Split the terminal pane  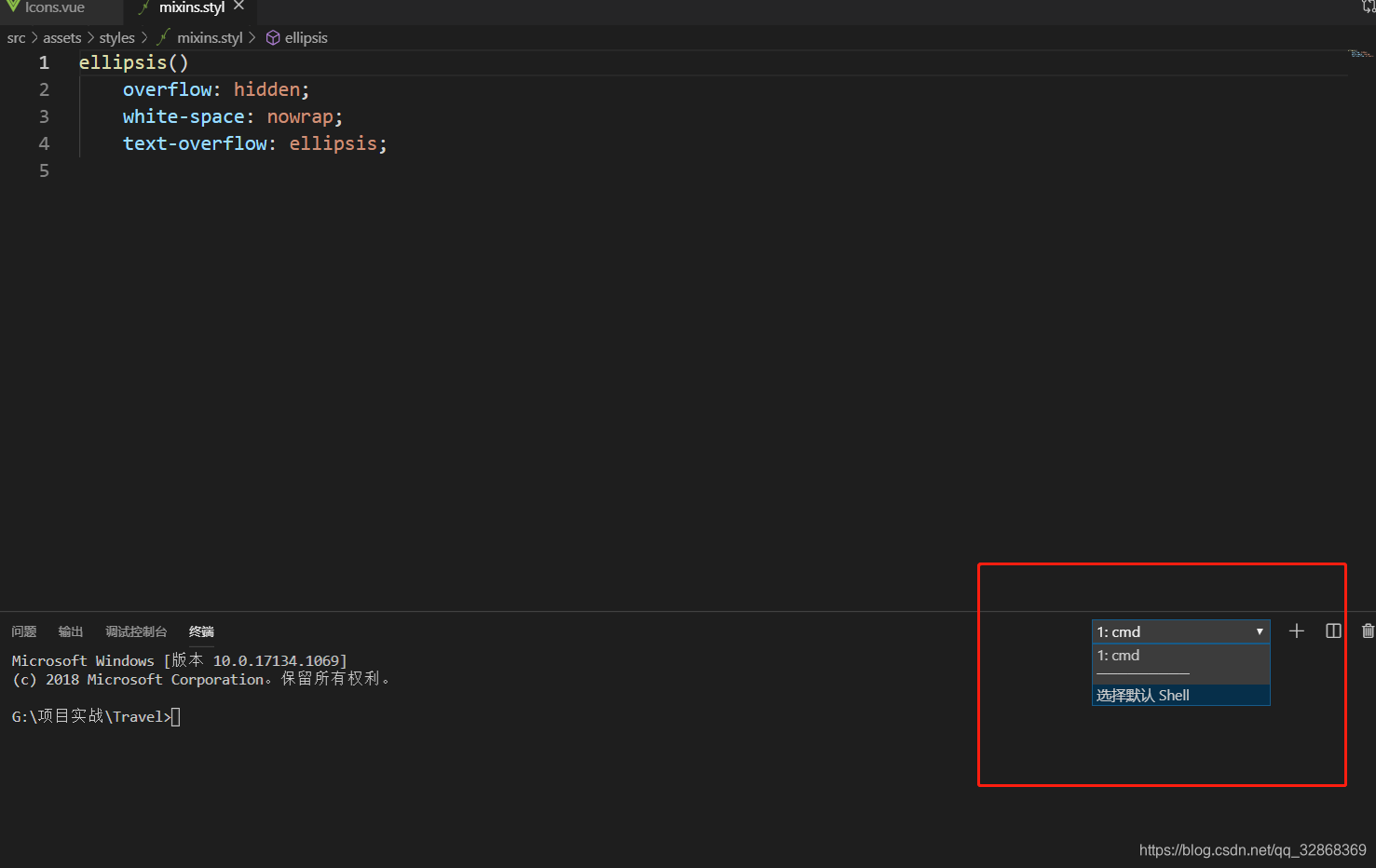click(x=1333, y=631)
